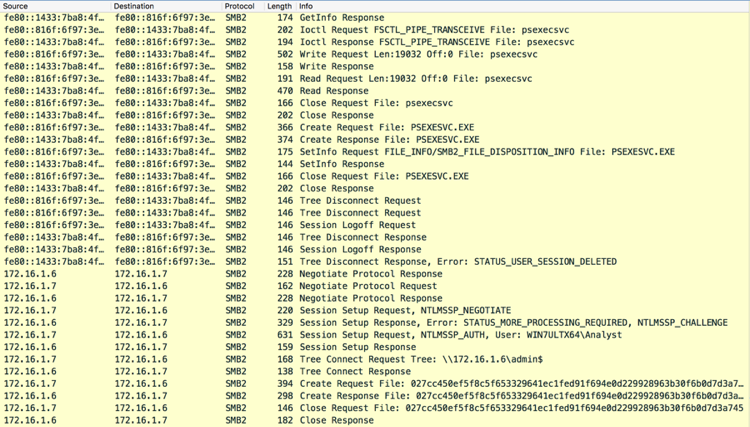The width and height of the screenshot is (750, 427).
Task: Select Close Request File: PSEXESVC.EXE row
Action: pos(375,176)
